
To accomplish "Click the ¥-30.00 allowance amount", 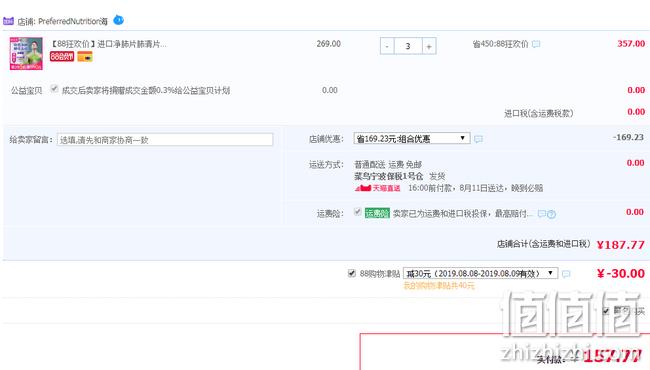I will 621,273.
